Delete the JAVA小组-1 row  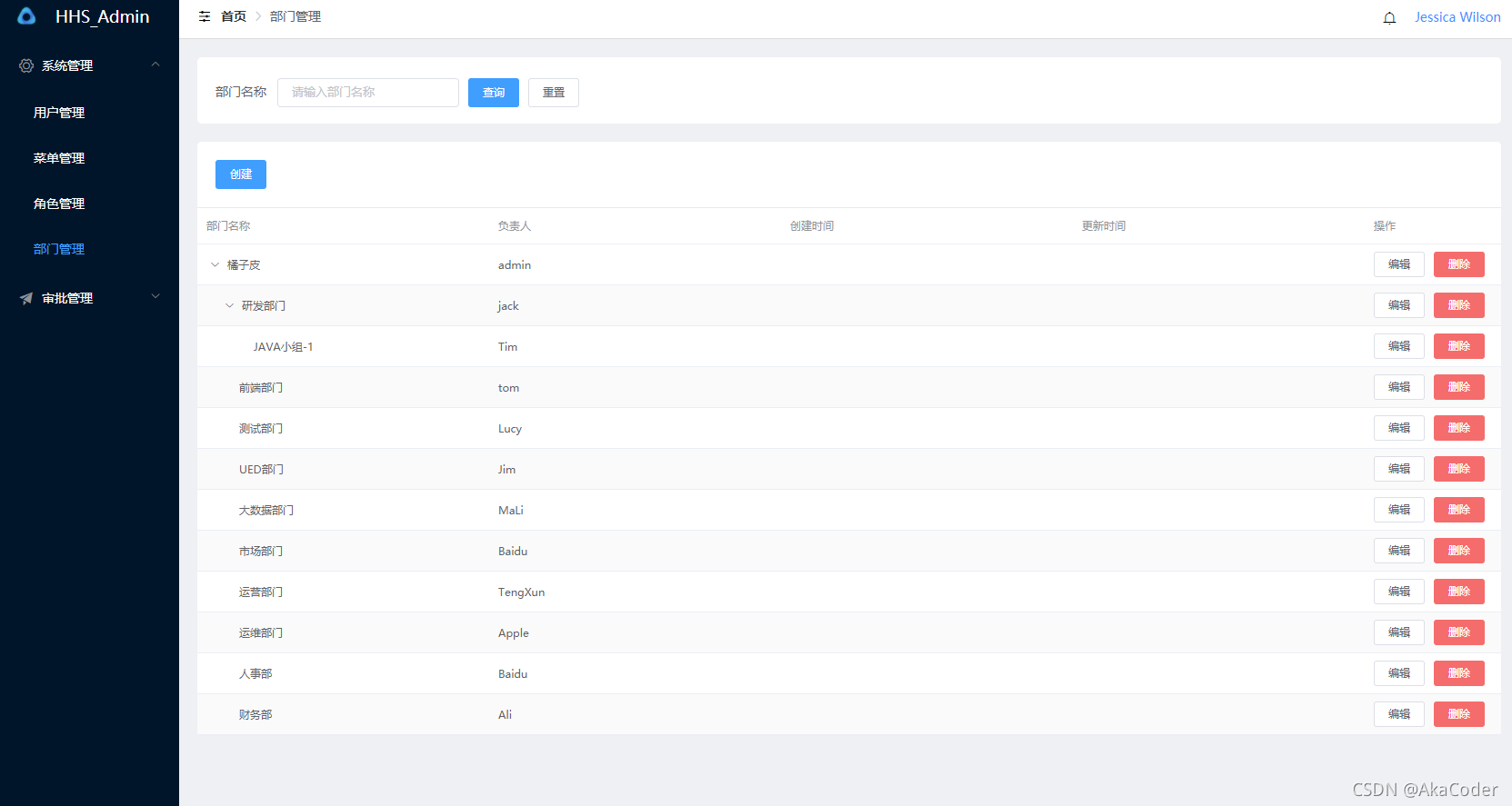tap(1459, 346)
